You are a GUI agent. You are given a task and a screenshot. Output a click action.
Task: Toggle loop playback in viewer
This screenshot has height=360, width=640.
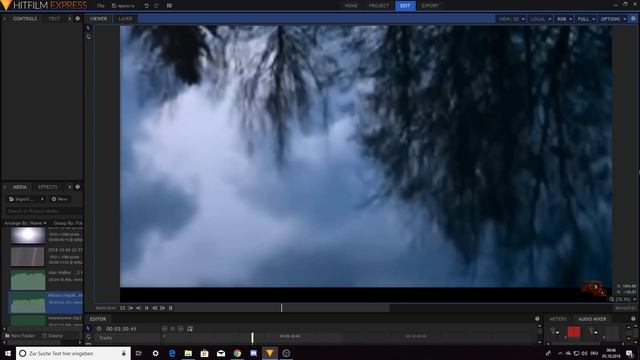point(122,308)
